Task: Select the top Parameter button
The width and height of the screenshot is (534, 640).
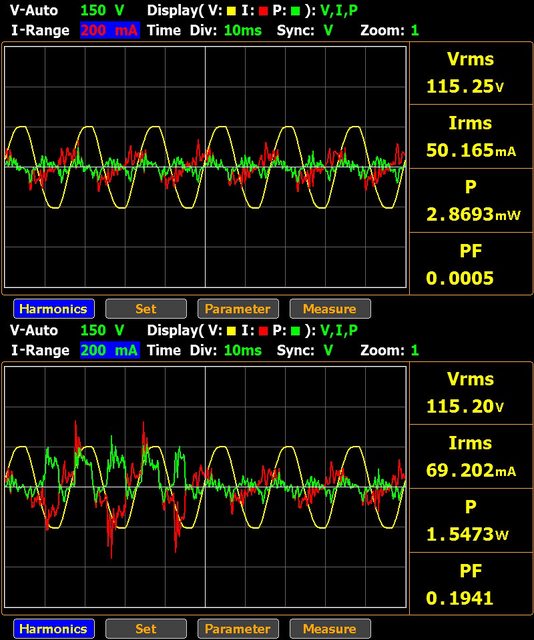Action: coord(238,309)
